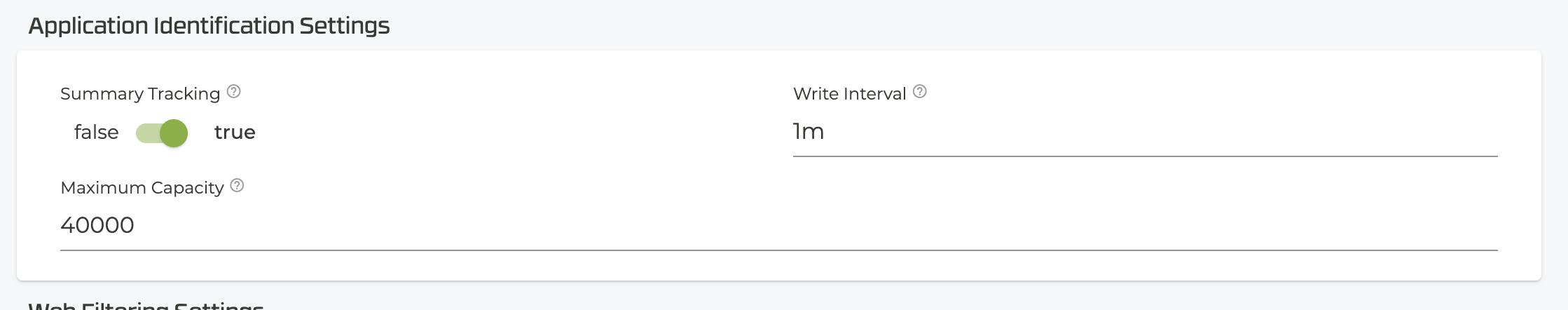
Task: Click the light track of the tracking switch
Action: point(146,133)
